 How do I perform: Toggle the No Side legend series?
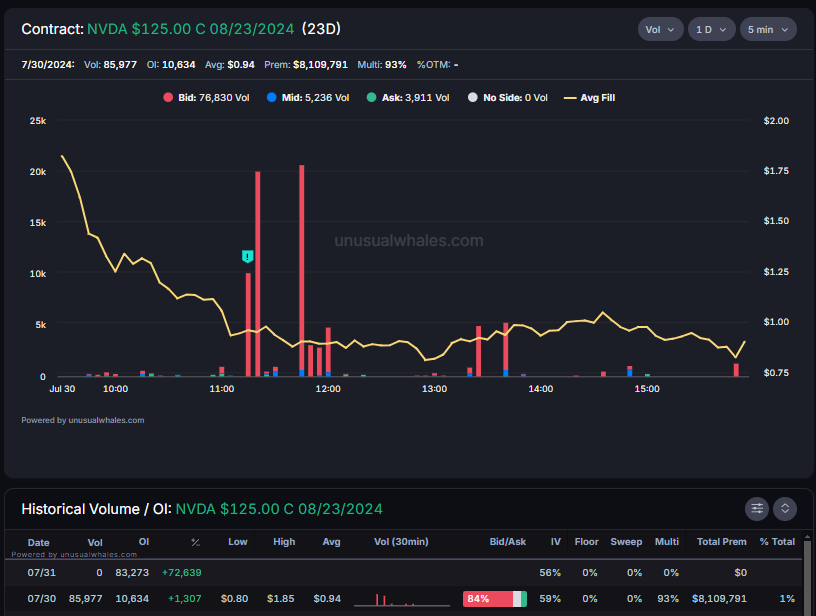click(x=508, y=97)
